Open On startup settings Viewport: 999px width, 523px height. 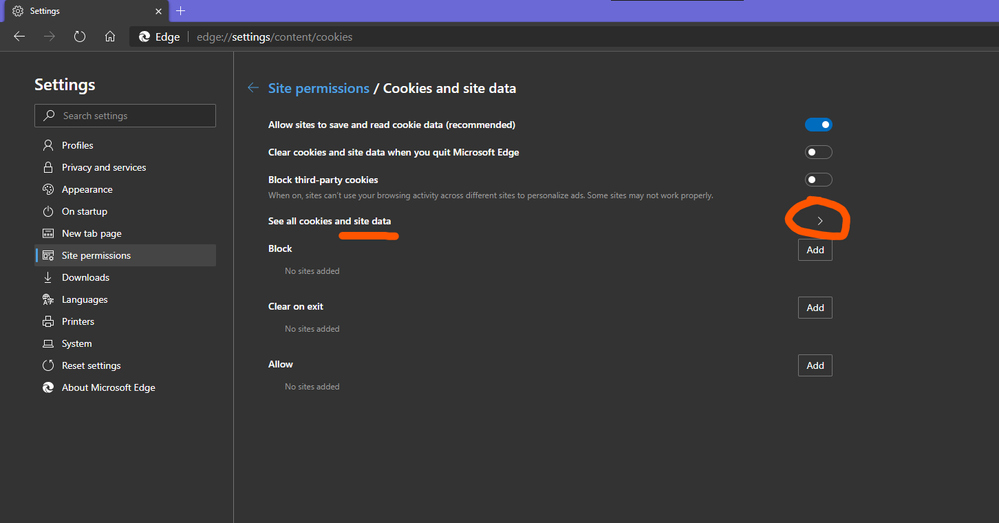coord(125,211)
